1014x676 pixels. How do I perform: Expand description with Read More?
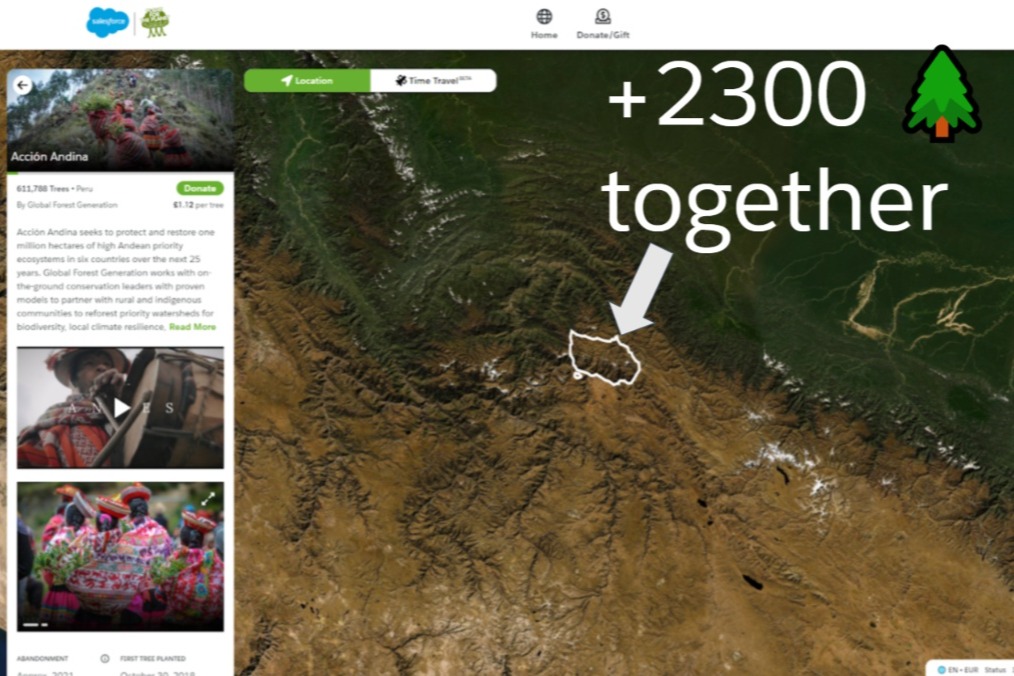[x=192, y=327]
